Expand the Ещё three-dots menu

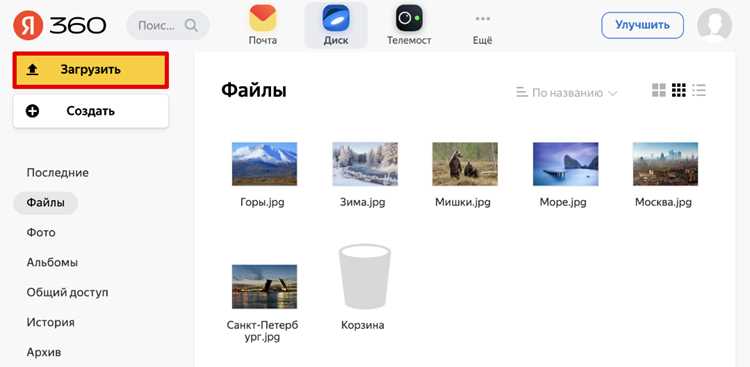tap(482, 19)
